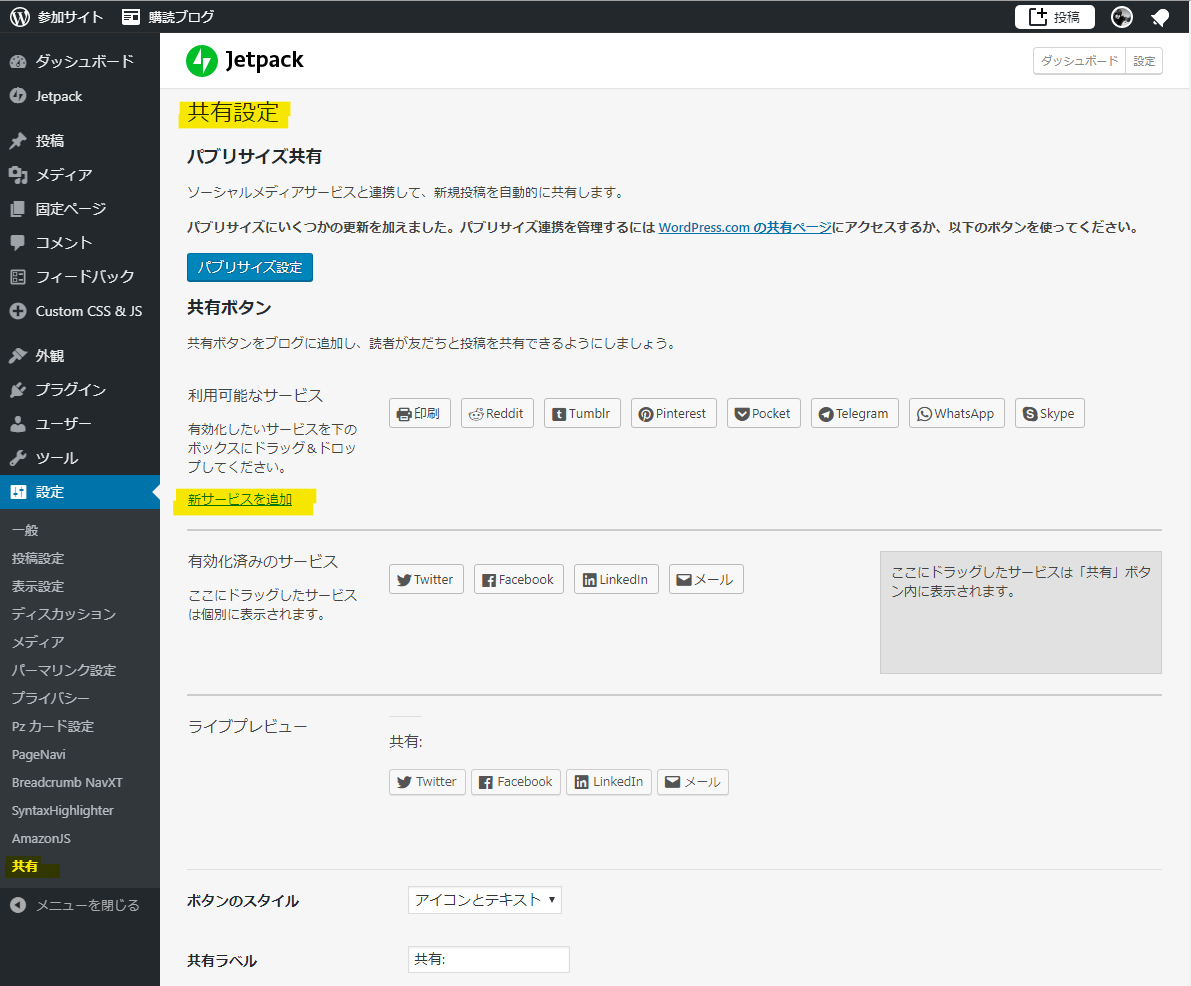The width and height of the screenshot is (1191, 986).
Task: Click the 共有ラベル text field
Action: (x=488, y=959)
